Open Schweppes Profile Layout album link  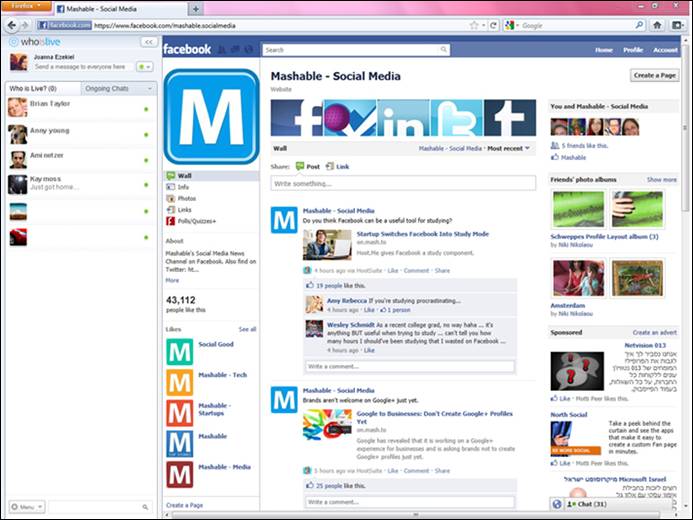(x=604, y=236)
